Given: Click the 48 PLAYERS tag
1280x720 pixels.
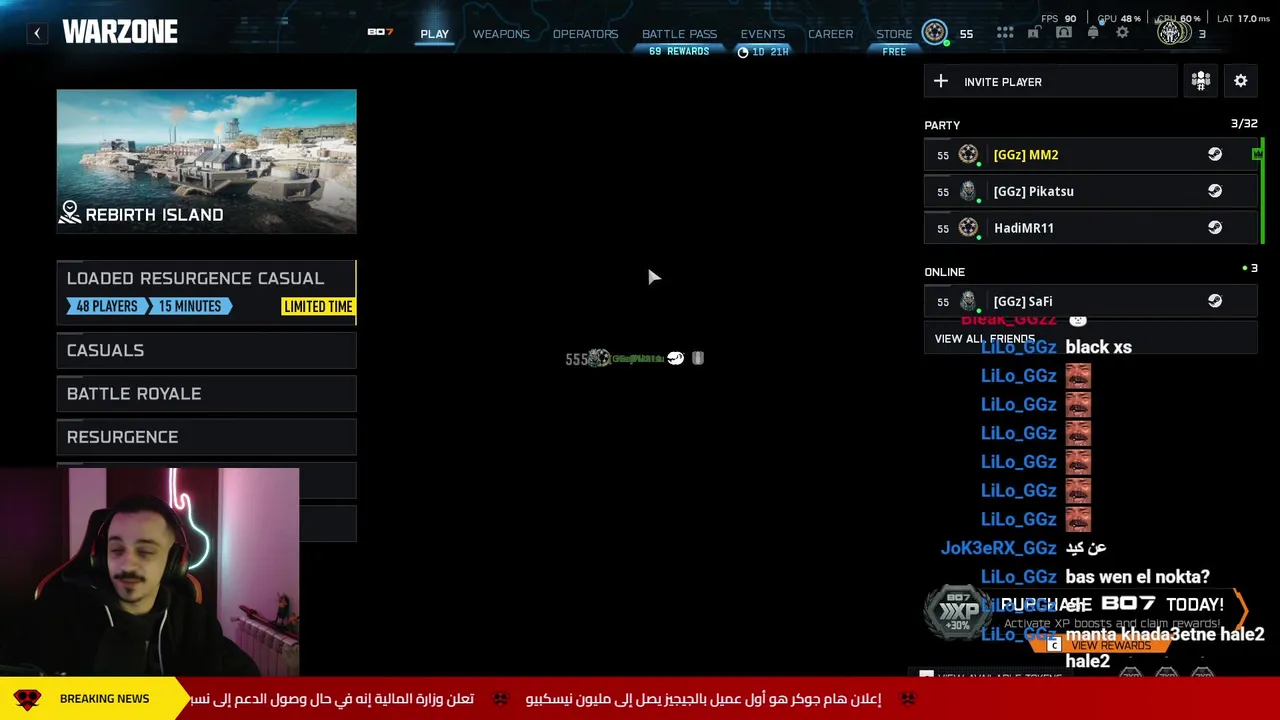Looking at the screenshot, I should [106, 307].
